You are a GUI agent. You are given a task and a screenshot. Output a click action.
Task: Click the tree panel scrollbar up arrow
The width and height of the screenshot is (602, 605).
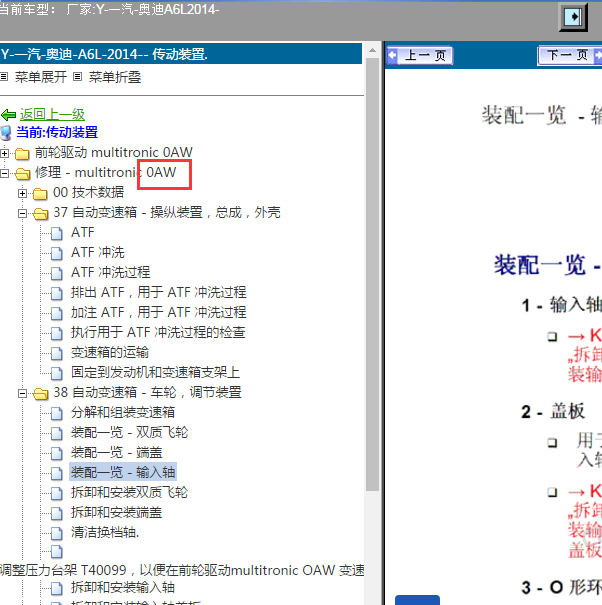point(372,50)
